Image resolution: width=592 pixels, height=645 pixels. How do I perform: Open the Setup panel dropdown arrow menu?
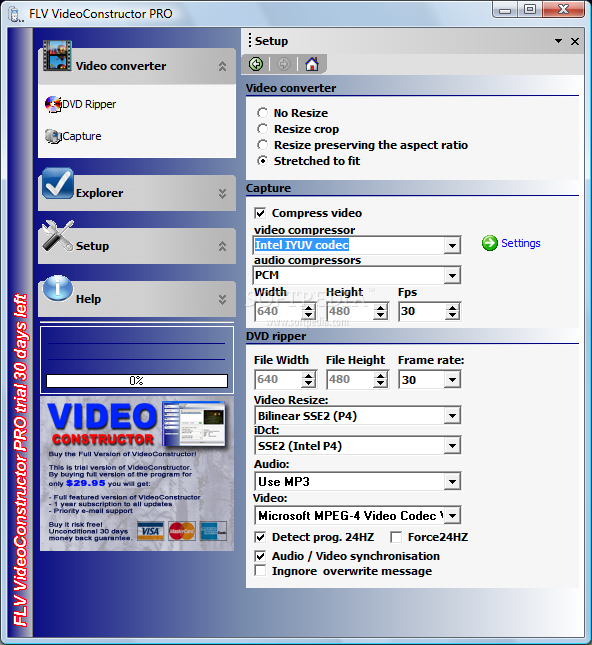[x=558, y=41]
